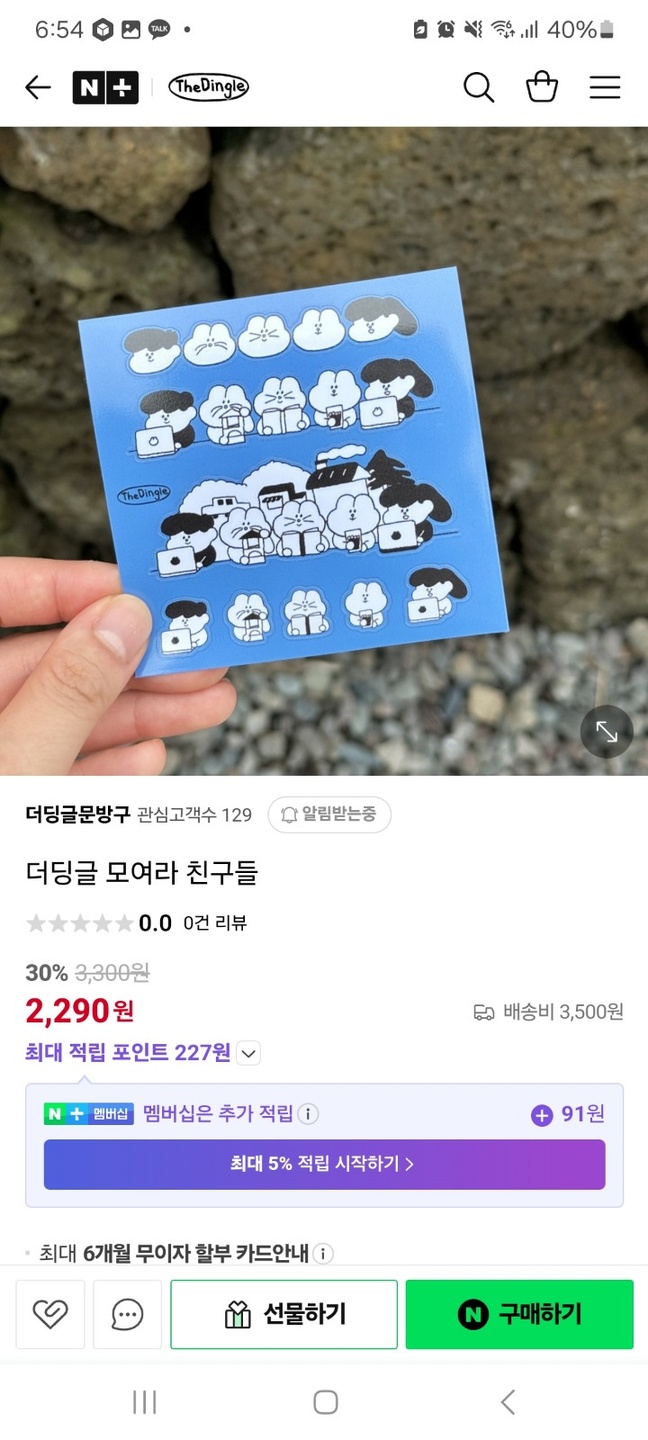Open info icon next to 멤버십은 추가 적립

309,1114
